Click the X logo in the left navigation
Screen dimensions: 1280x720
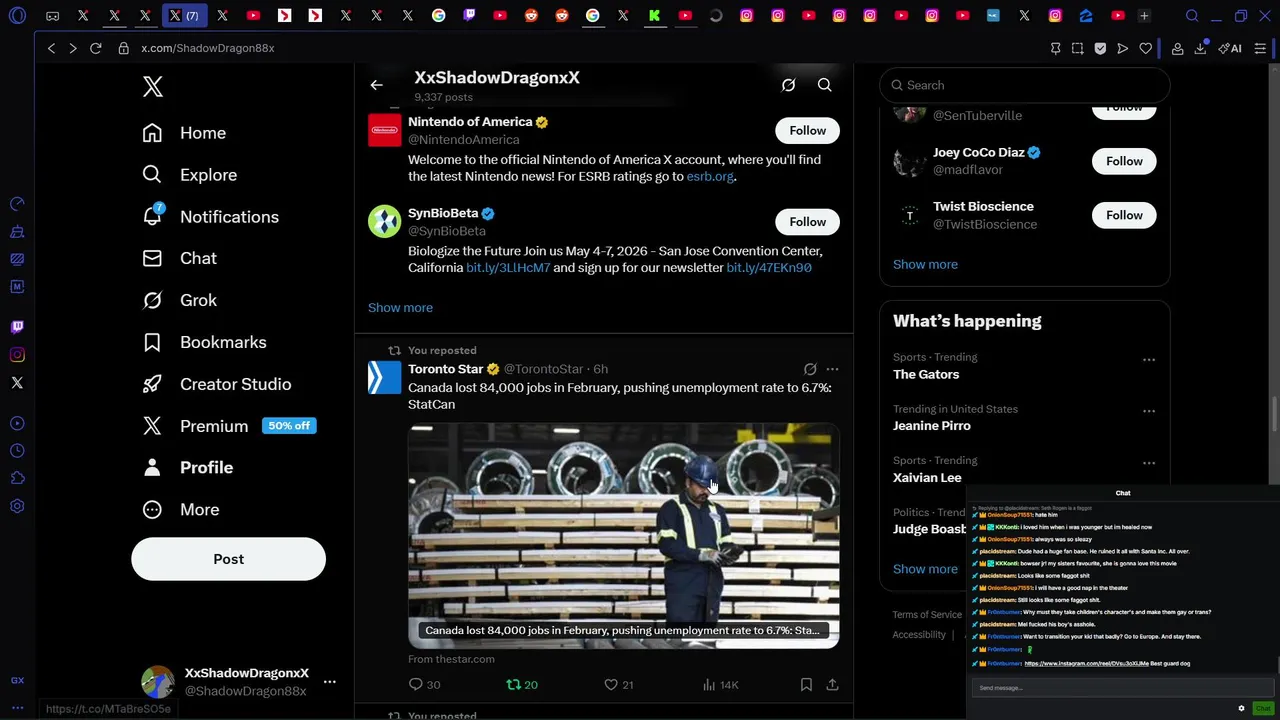point(152,87)
